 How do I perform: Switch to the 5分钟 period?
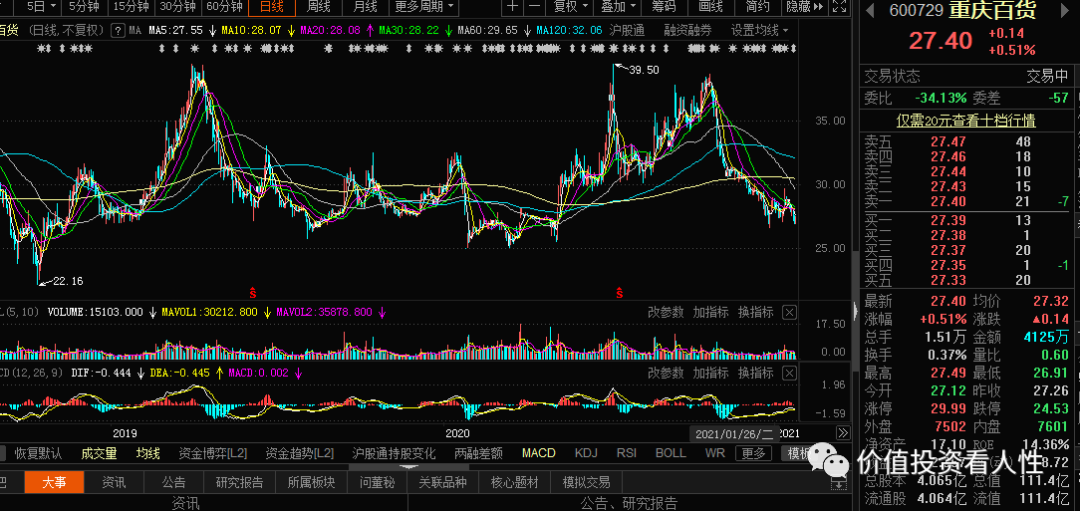tap(84, 7)
